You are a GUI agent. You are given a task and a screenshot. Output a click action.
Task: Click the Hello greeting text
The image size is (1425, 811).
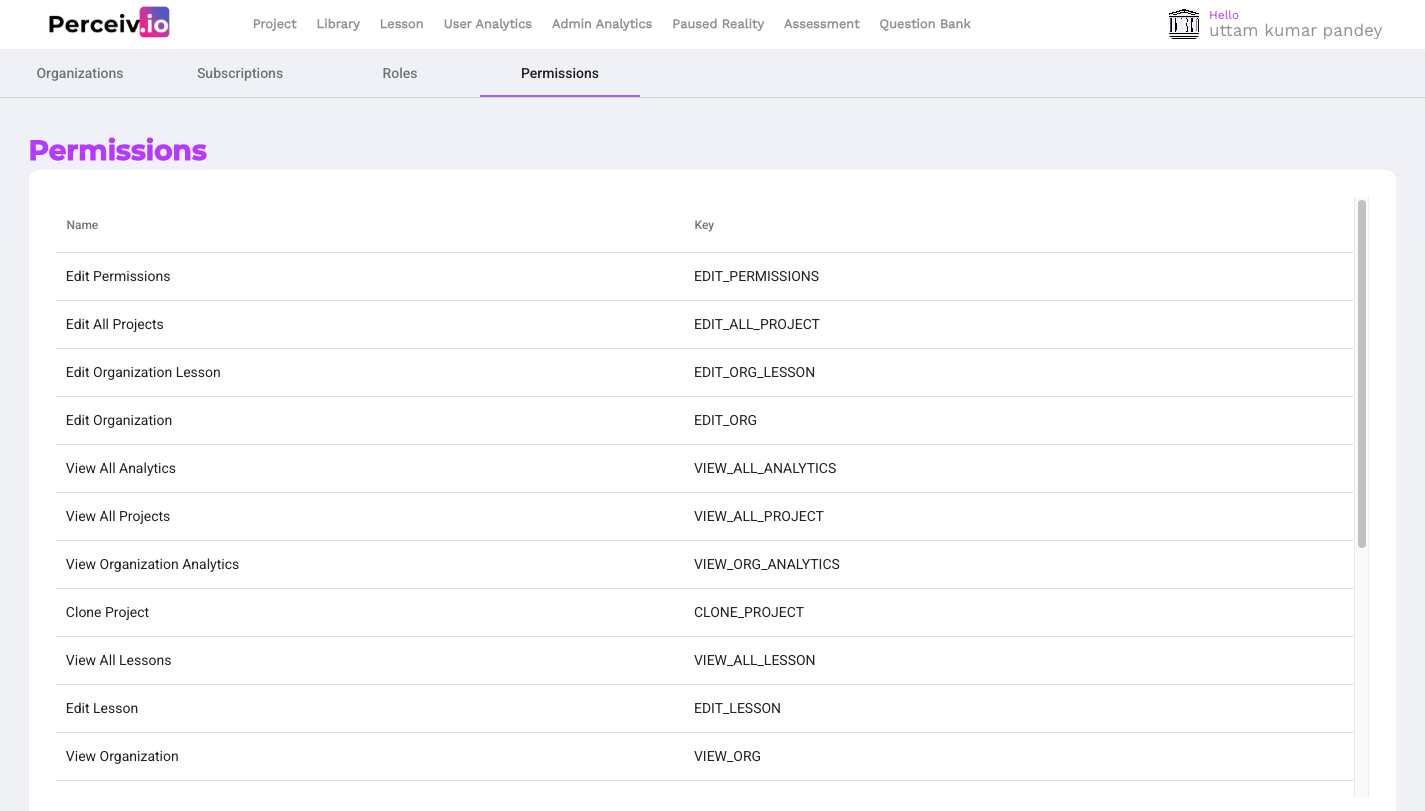pyautogui.click(x=1224, y=15)
